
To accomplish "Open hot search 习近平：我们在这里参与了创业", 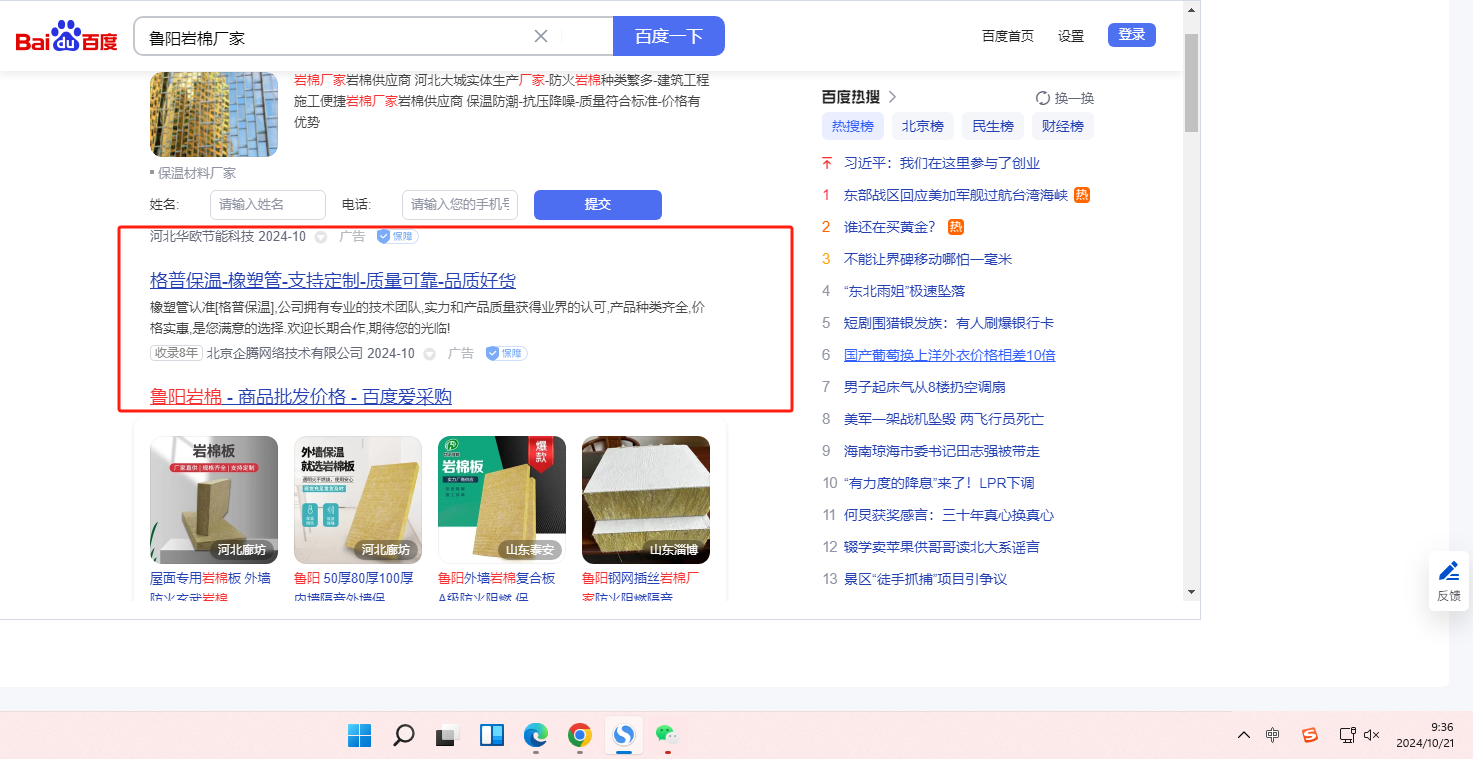I will (942, 163).
